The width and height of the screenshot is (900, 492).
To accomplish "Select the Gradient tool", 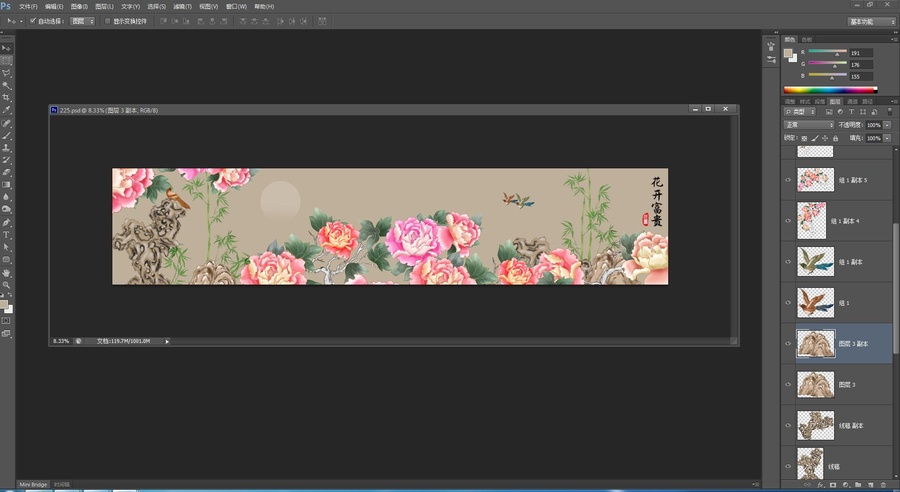I will point(6,185).
